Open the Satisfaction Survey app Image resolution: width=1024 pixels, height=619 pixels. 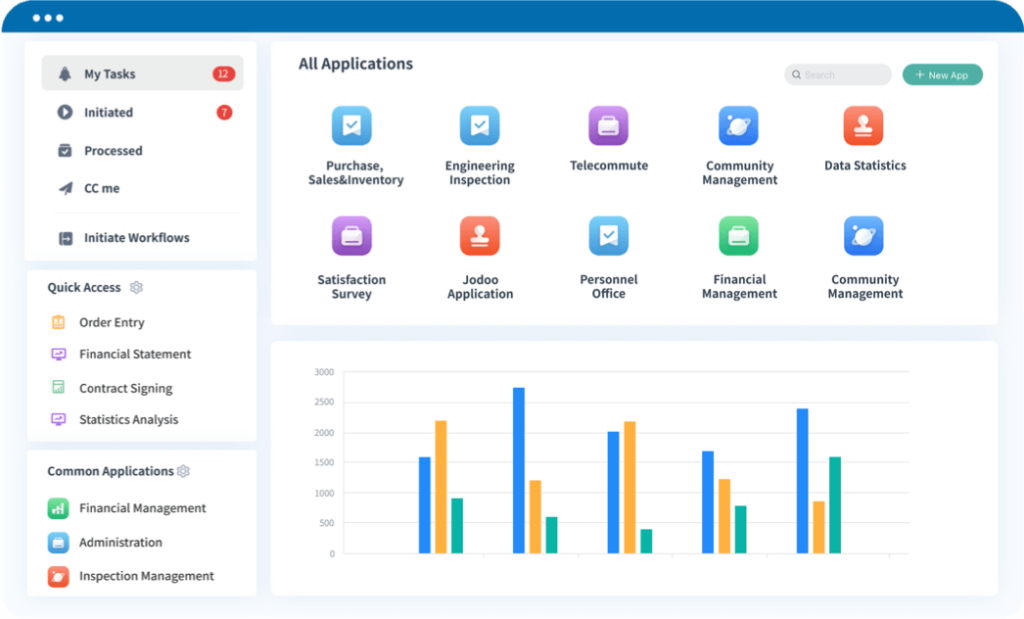pos(352,236)
